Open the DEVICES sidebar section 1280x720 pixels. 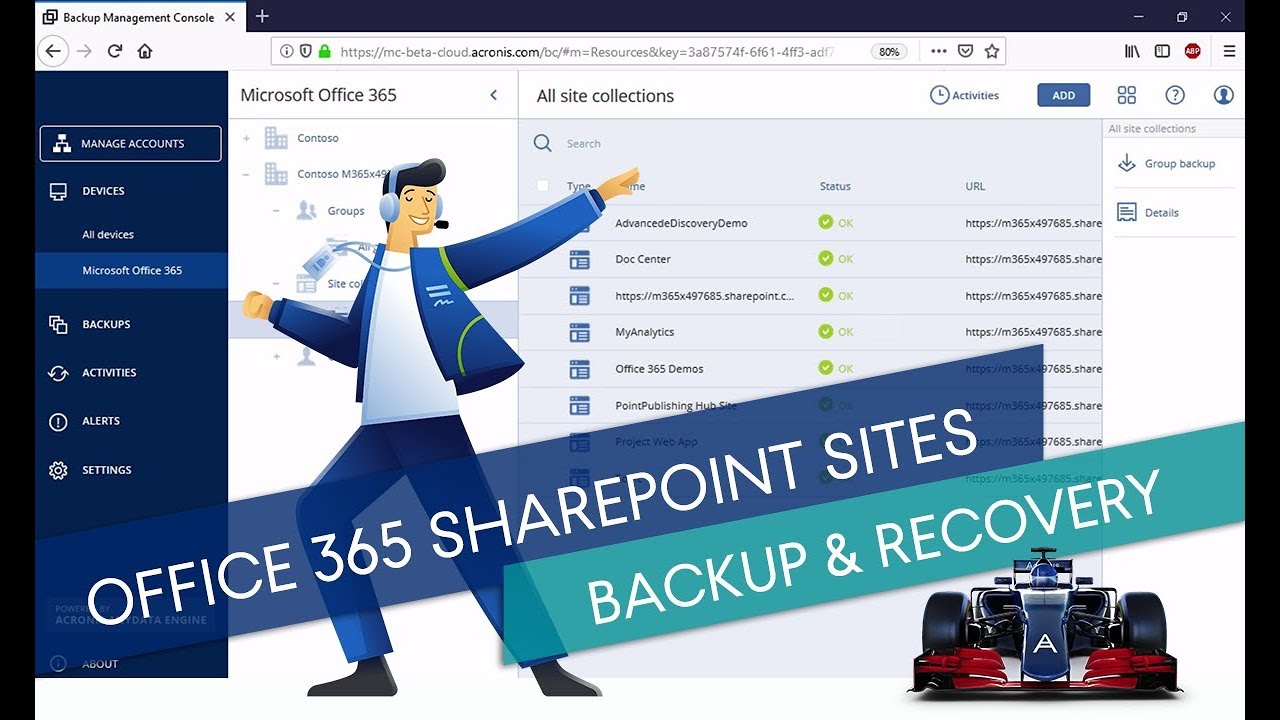(x=103, y=191)
